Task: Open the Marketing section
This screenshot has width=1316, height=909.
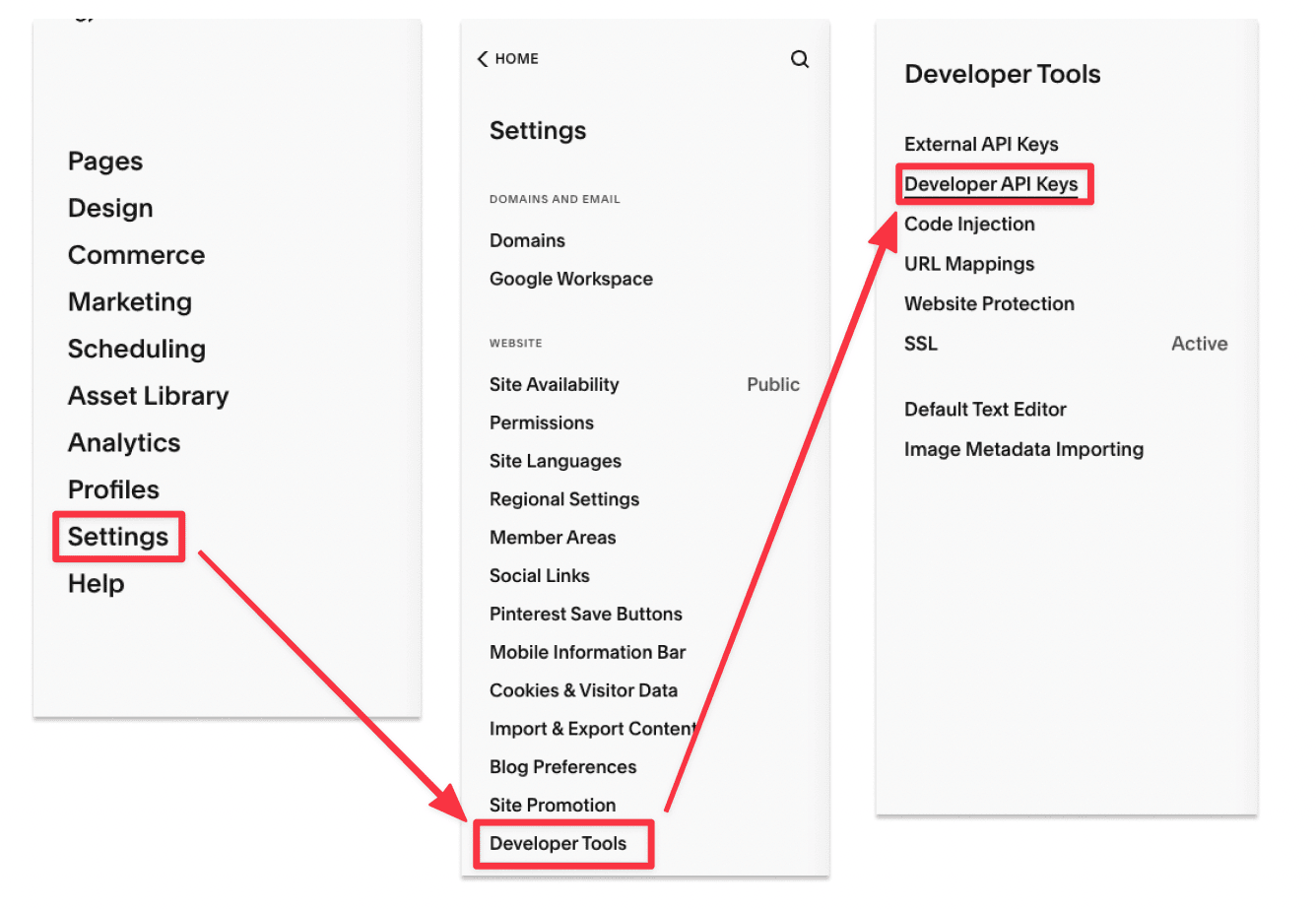Action: pyautogui.click(x=129, y=301)
